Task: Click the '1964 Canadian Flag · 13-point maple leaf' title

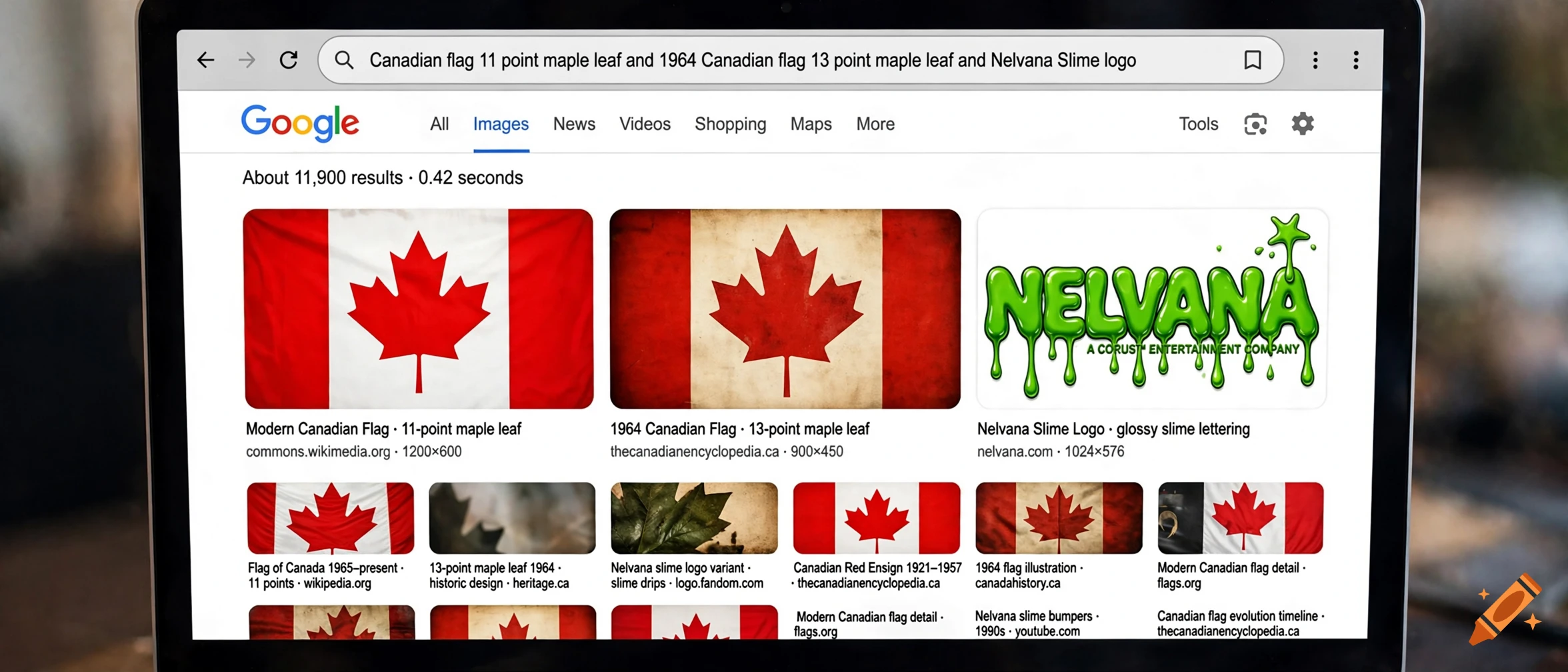Action: [x=740, y=429]
